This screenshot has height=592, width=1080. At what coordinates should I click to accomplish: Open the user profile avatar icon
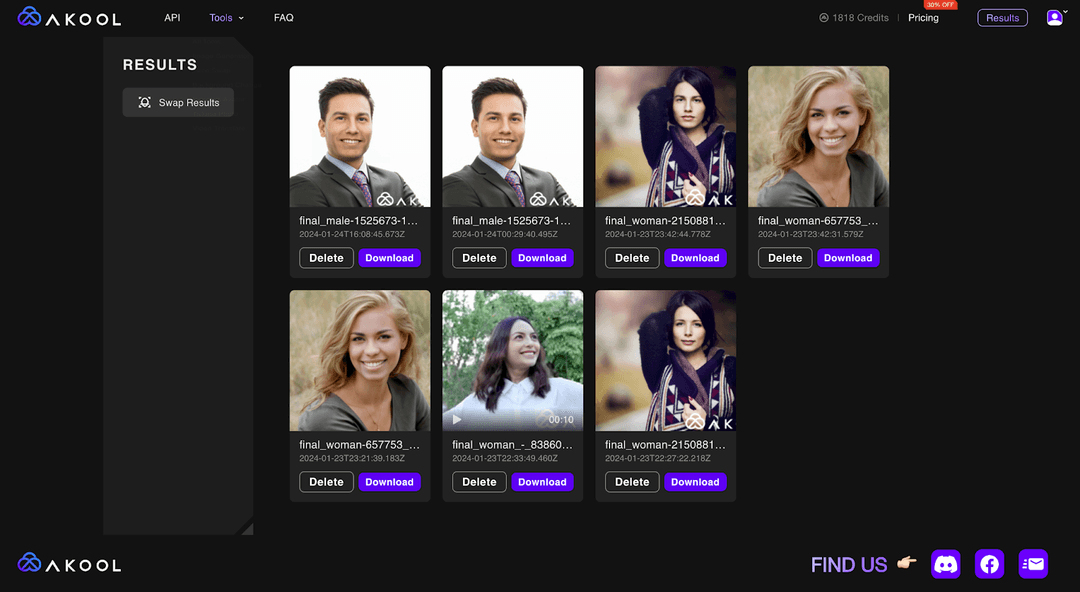coord(1055,18)
